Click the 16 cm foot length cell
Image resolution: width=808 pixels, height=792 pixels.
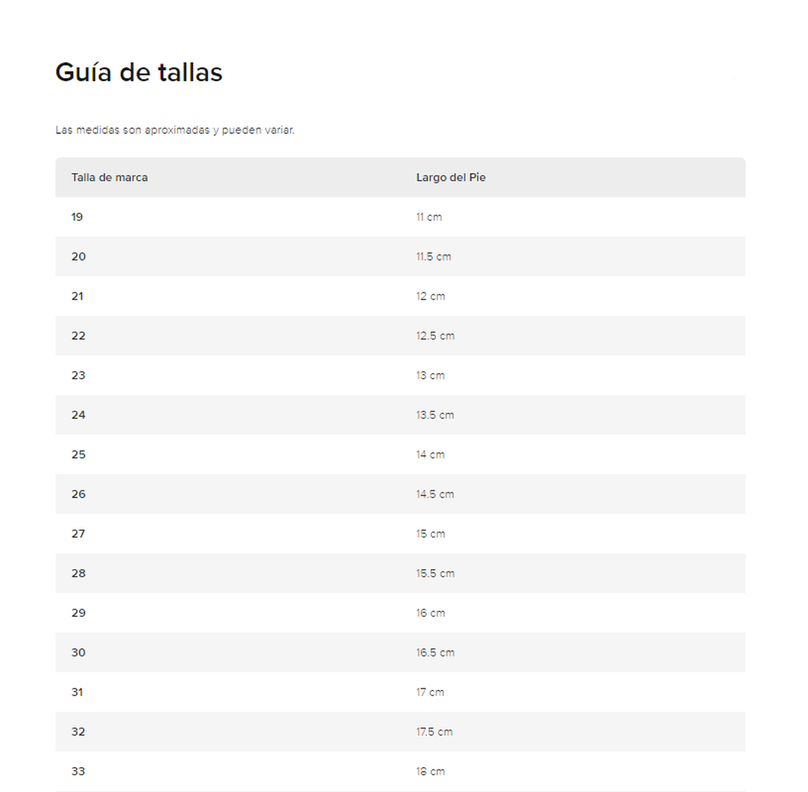point(431,613)
